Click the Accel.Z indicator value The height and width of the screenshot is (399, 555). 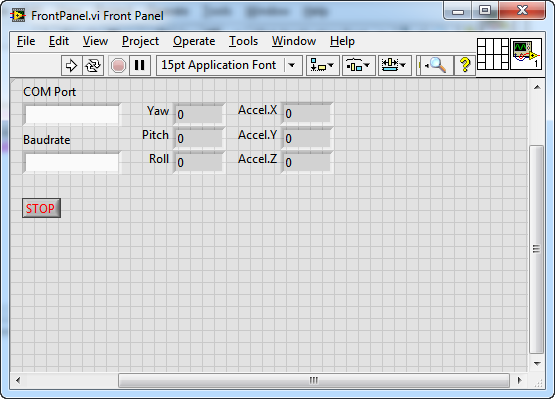click(307, 162)
